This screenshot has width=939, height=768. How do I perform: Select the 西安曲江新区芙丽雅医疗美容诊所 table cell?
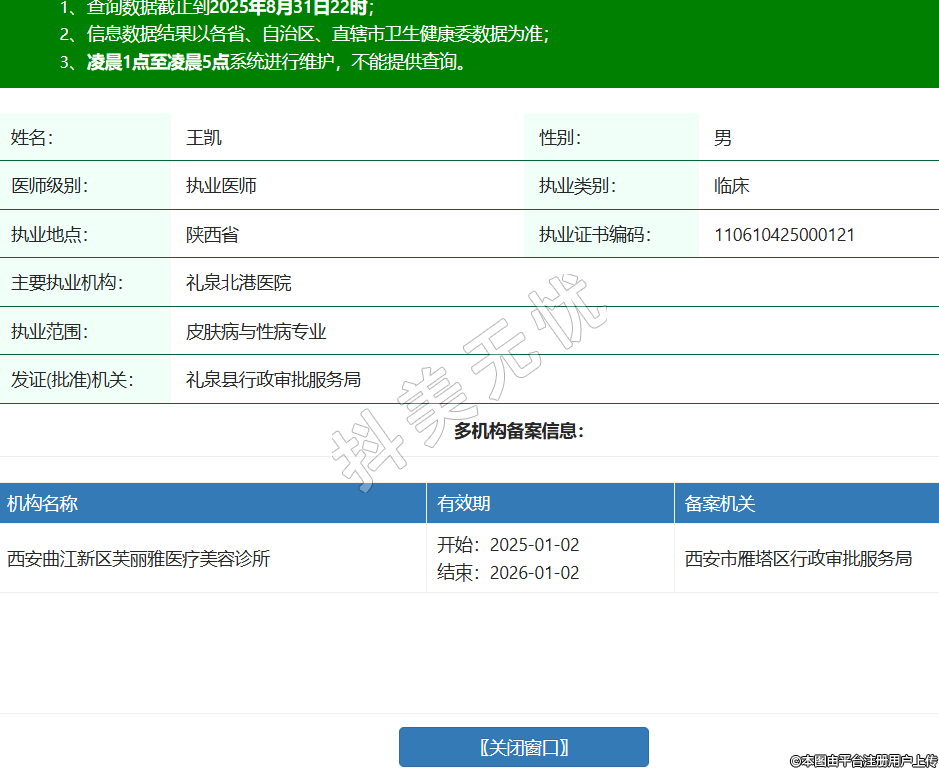[x=139, y=559]
